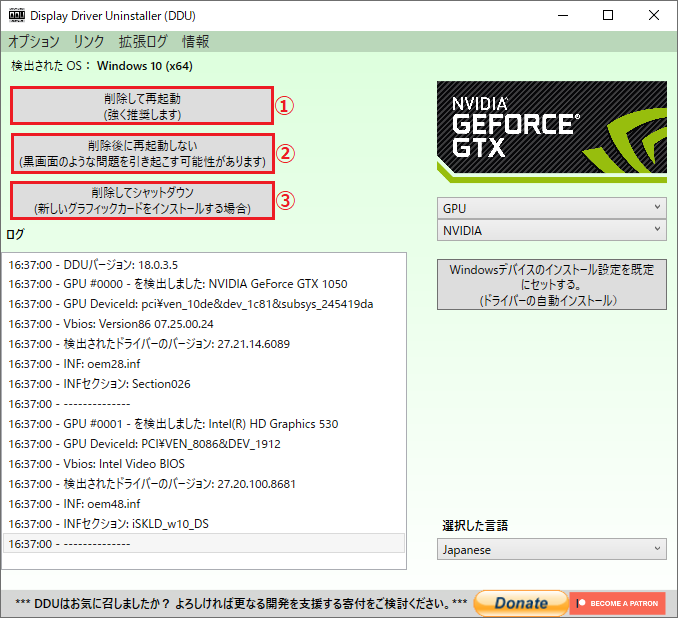Open the リンク menu

tap(89, 42)
